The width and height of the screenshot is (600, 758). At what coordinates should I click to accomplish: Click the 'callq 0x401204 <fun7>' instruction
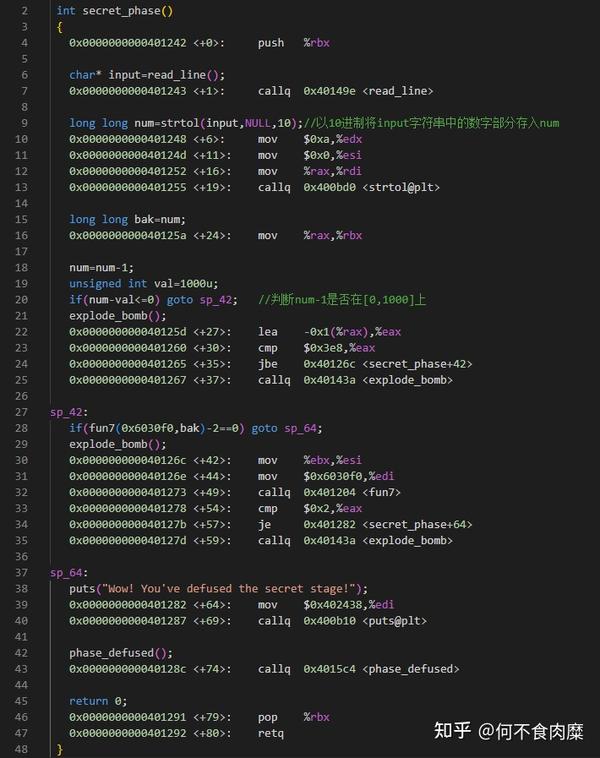(329, 492)
